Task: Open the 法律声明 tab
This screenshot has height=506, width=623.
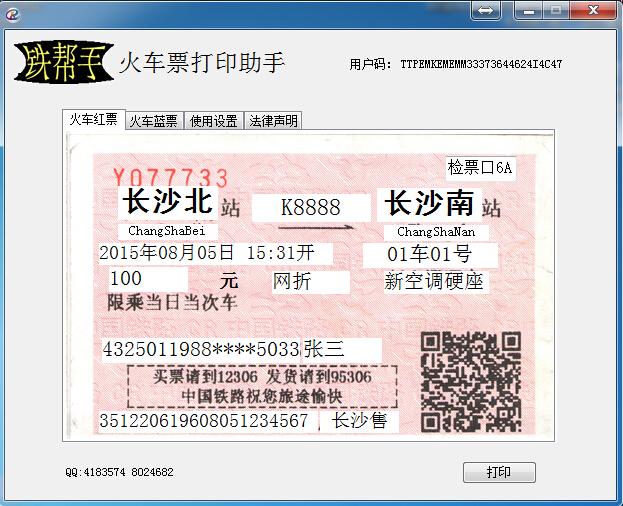Action: coord(273,121)
